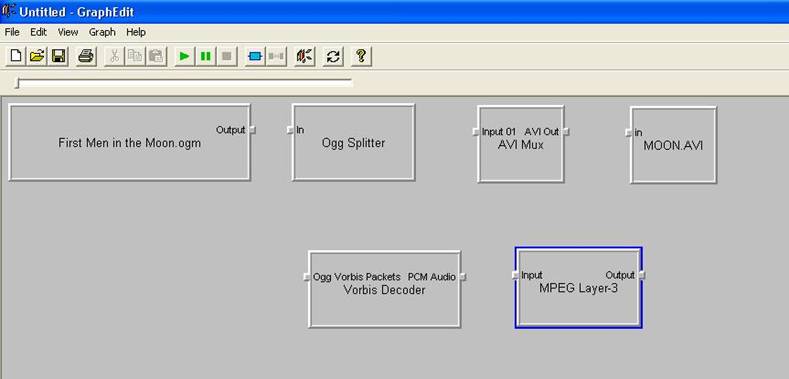The height and width of the screenshot is (379, 789).
Task: Open help with question mark icon
Action: (x=361, y=56)
